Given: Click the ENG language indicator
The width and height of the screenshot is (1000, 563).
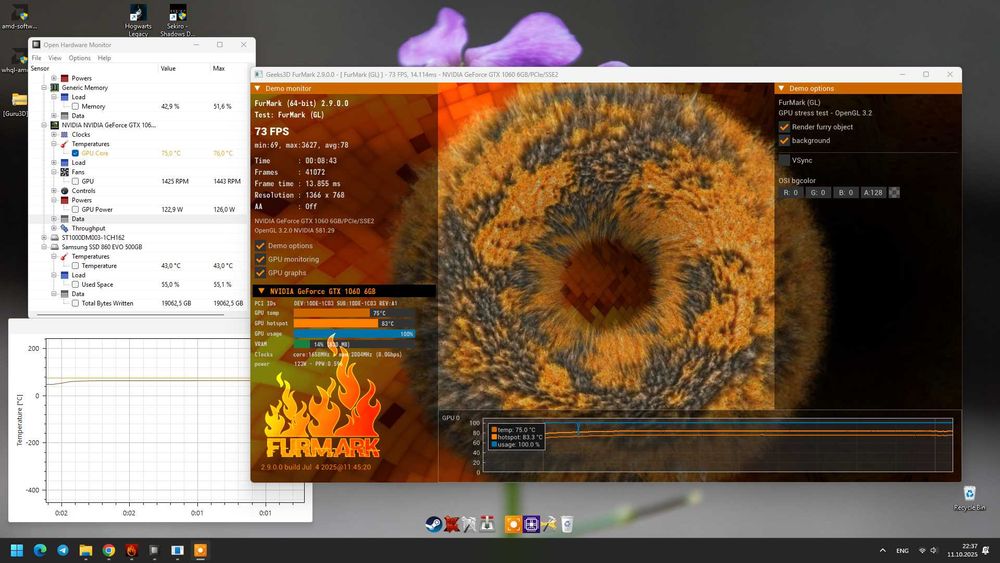Looking at the screenshot, I should [x=902, y=550].
